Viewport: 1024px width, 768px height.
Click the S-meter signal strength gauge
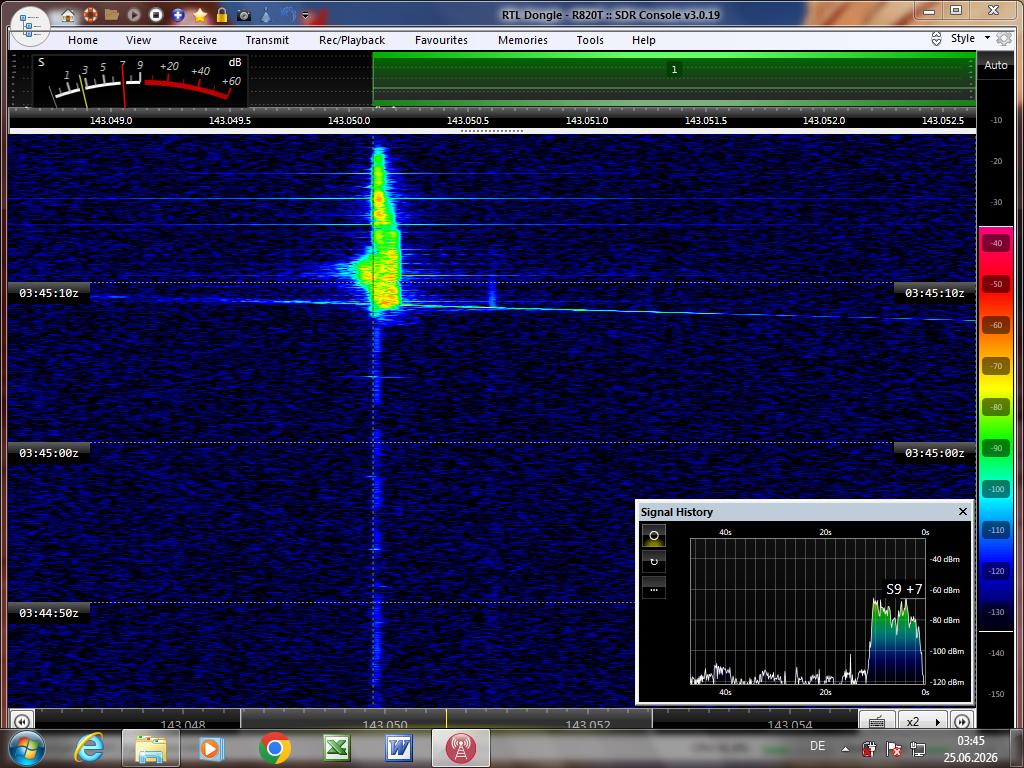[140, 80]
